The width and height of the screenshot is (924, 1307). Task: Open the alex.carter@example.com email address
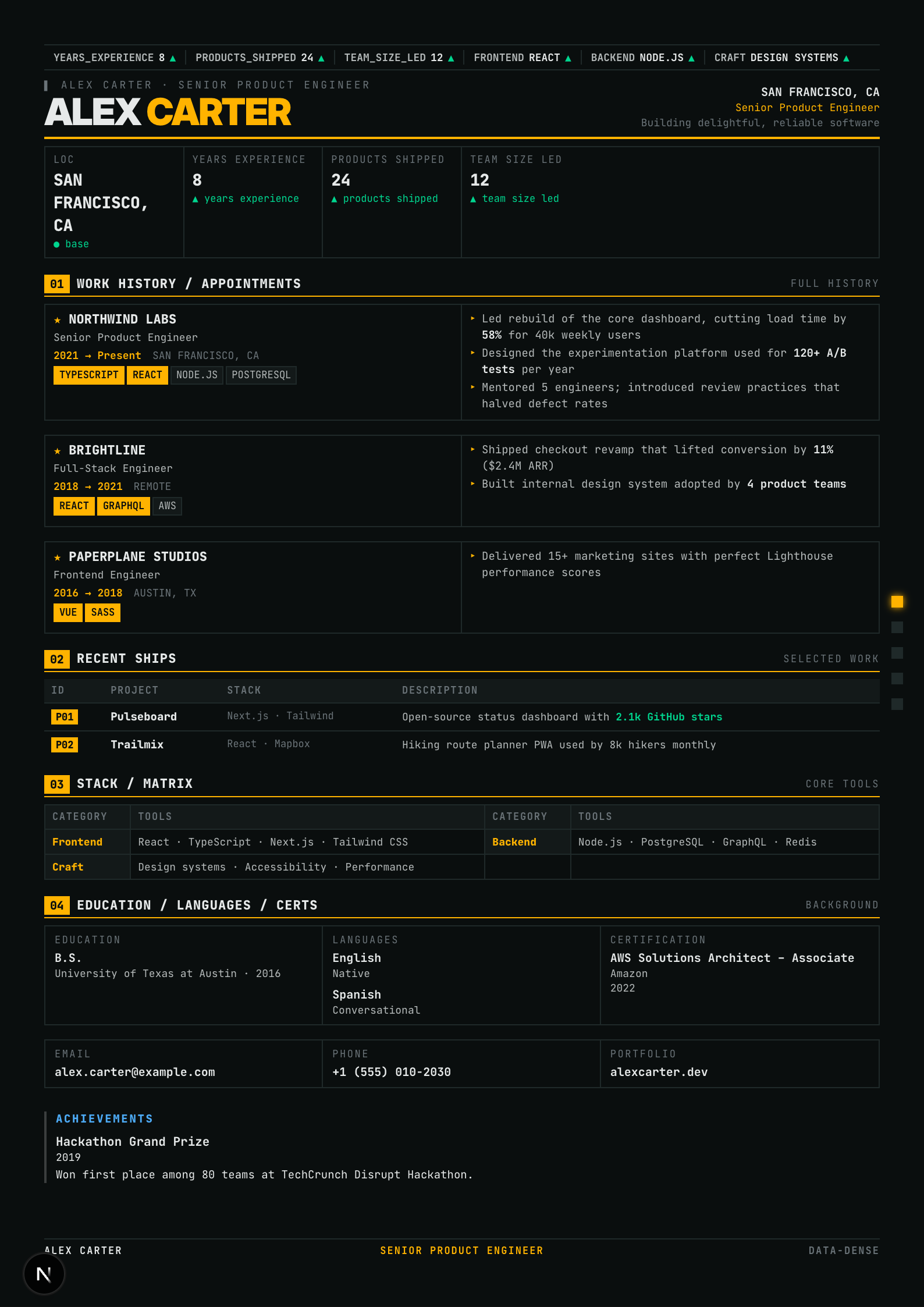coord(135,1072)
